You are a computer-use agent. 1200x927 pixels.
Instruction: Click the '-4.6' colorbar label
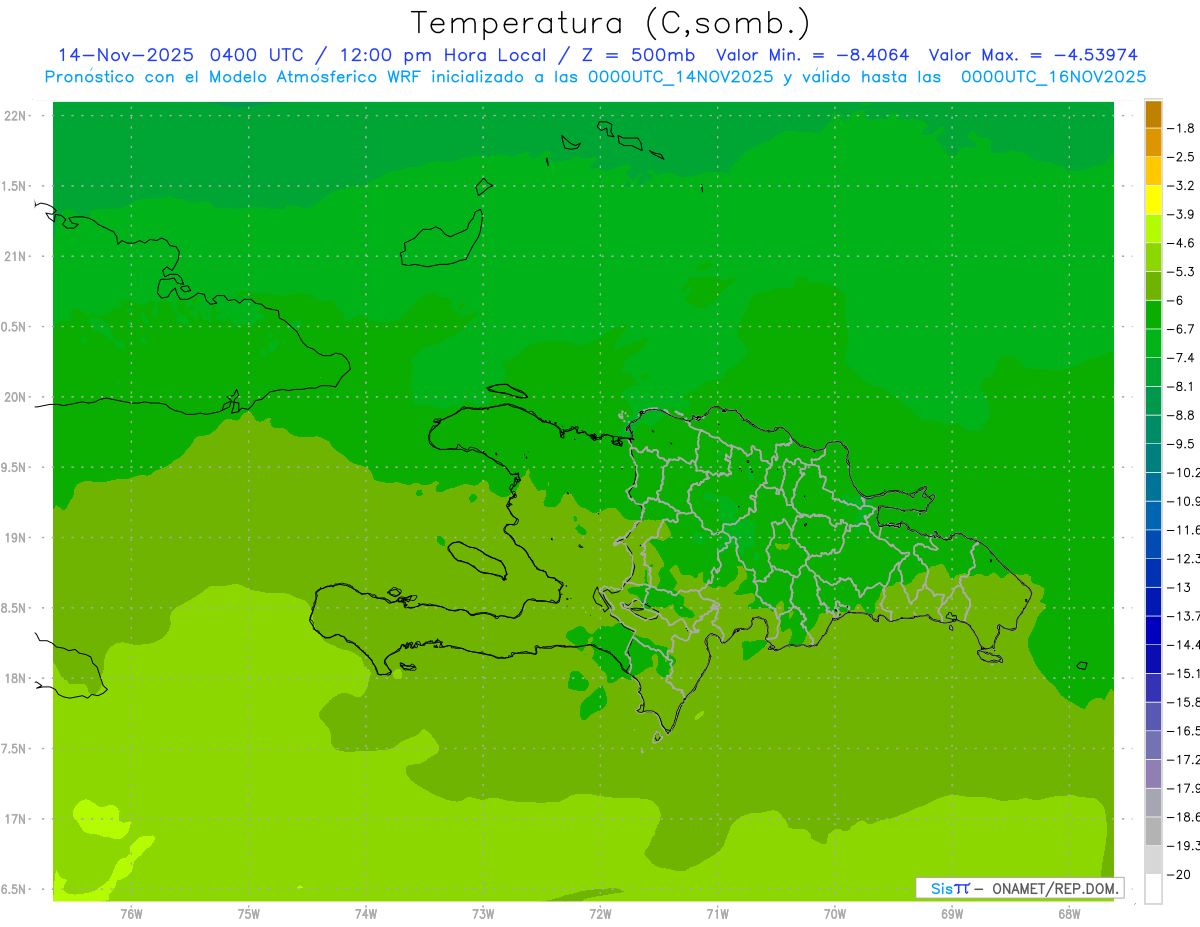coord(1182,243)
